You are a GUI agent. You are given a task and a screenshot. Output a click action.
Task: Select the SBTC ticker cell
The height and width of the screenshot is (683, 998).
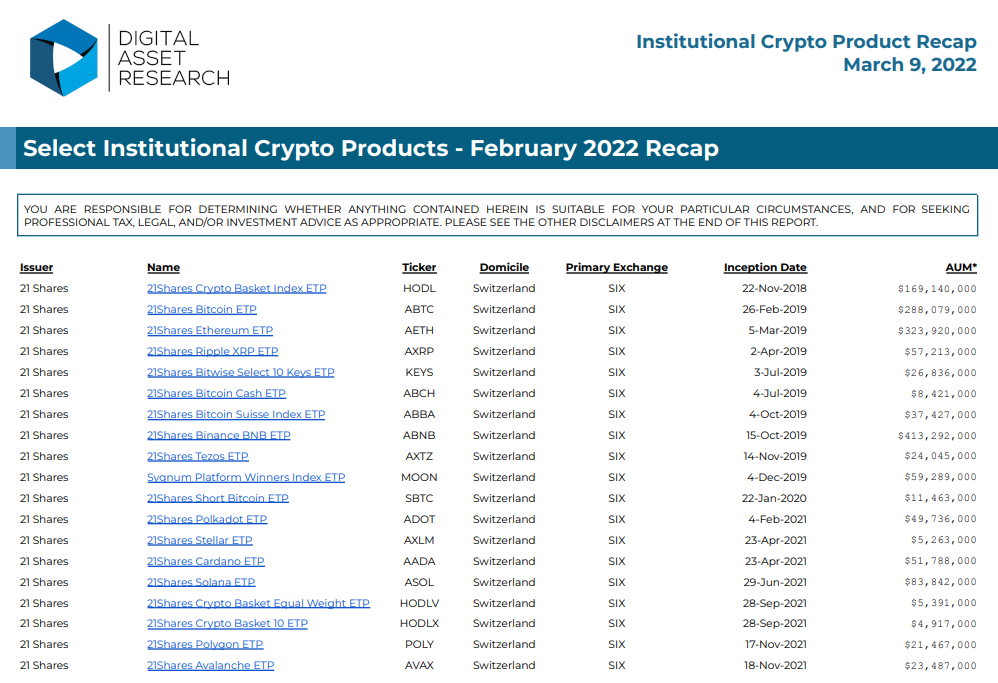[419, 498]
